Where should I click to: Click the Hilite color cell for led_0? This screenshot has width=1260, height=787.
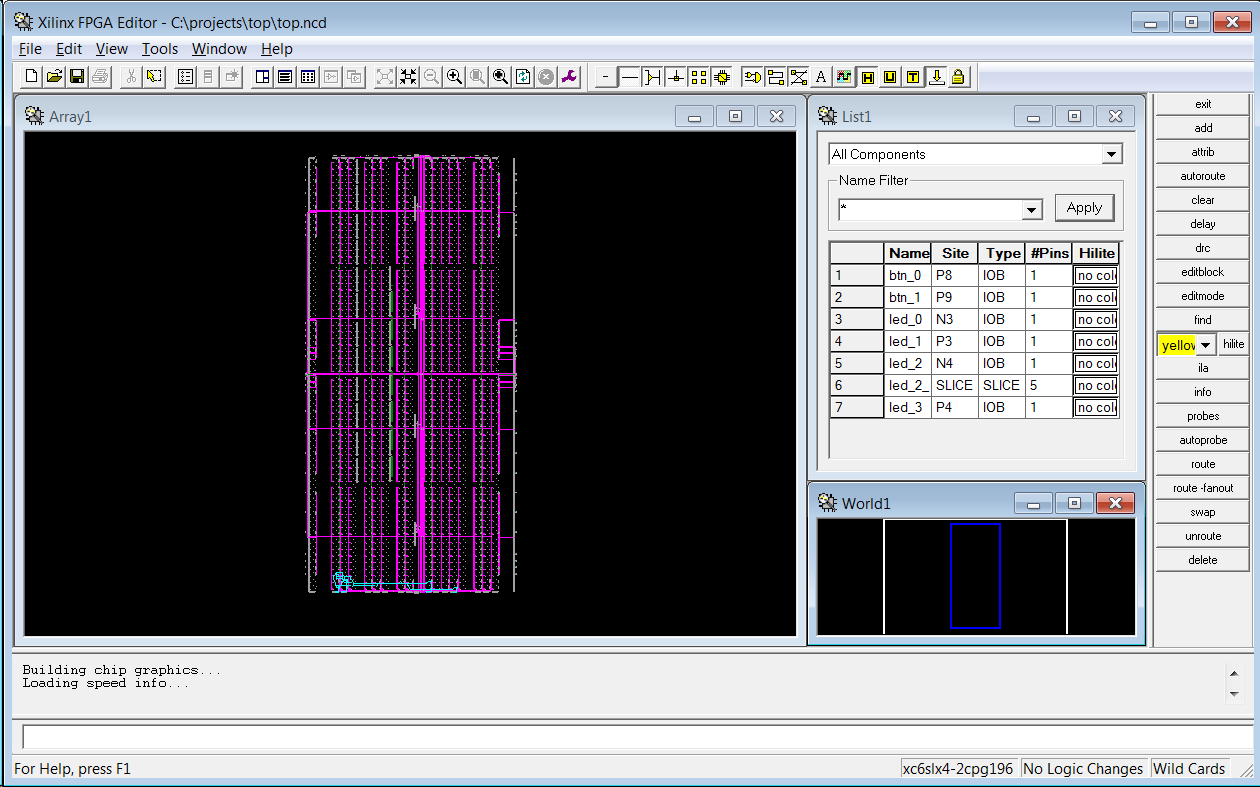click(1095, 319)
